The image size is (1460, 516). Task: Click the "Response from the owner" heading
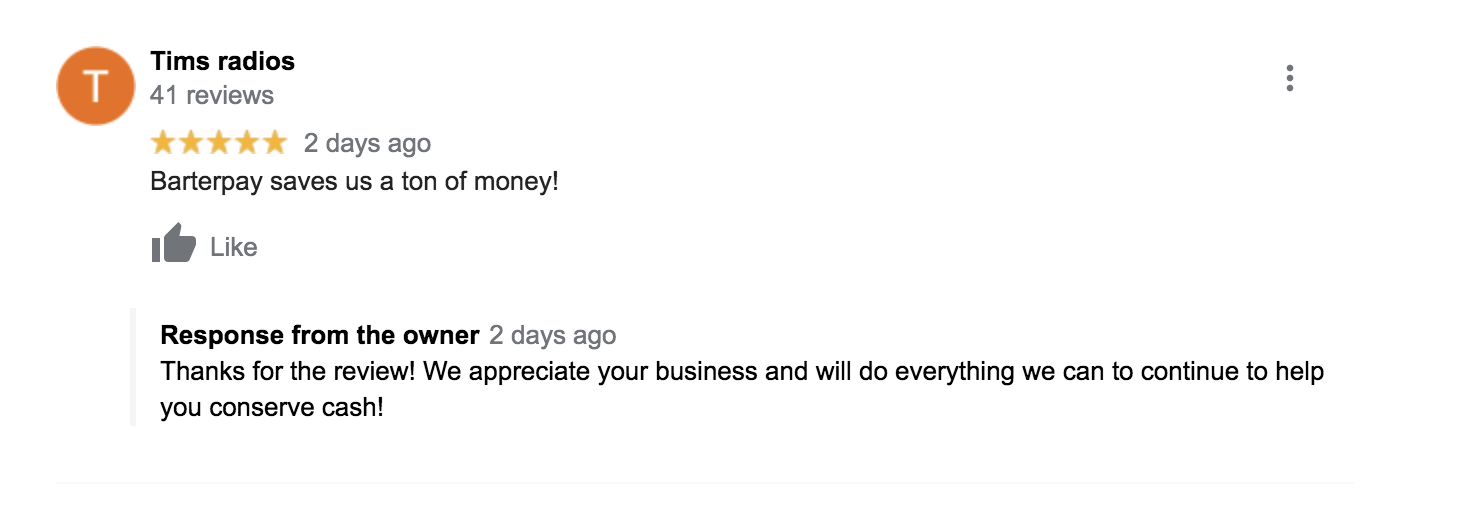click(319, 334)
